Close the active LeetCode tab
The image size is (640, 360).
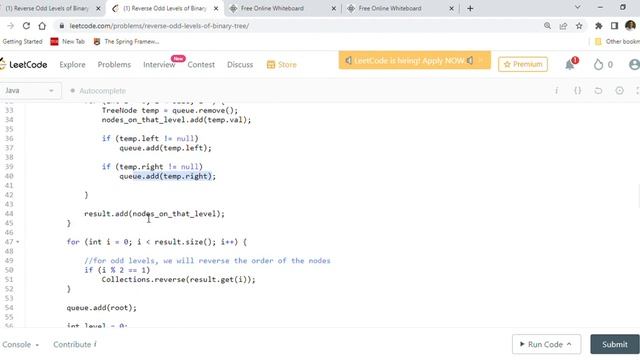click(x=216, y=8)
